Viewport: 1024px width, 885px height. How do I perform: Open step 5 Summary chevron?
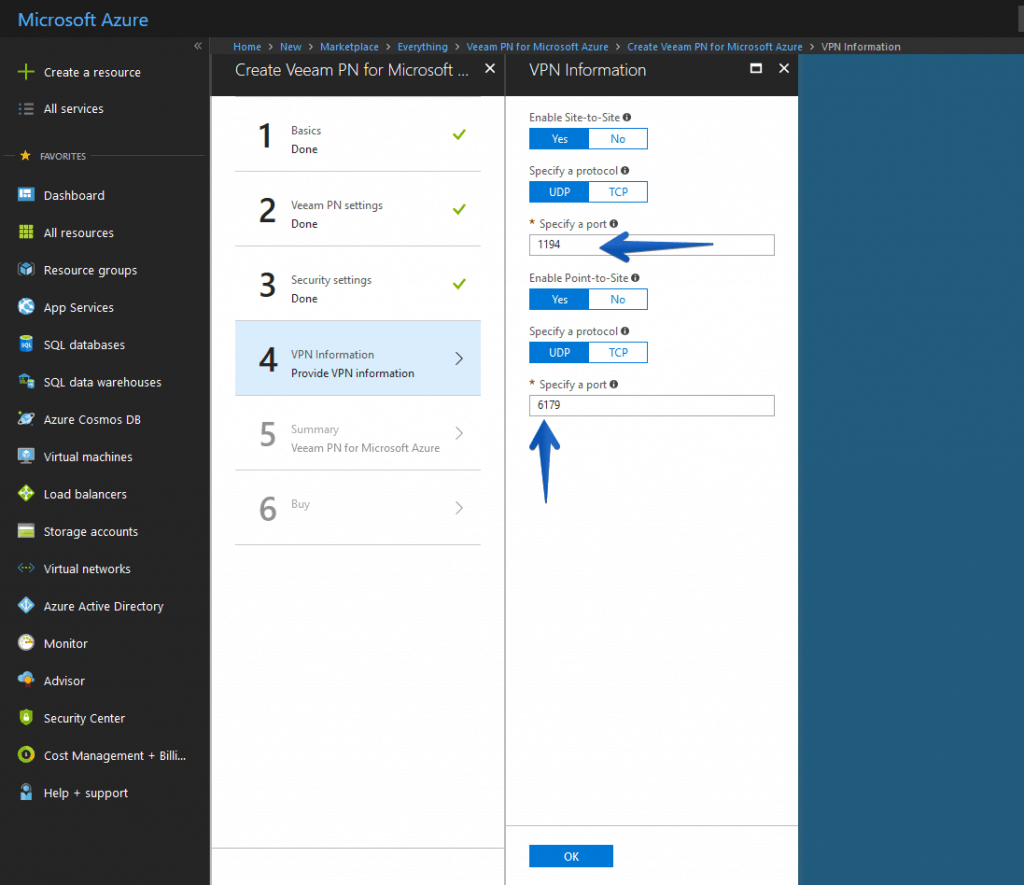click(459, 433)
